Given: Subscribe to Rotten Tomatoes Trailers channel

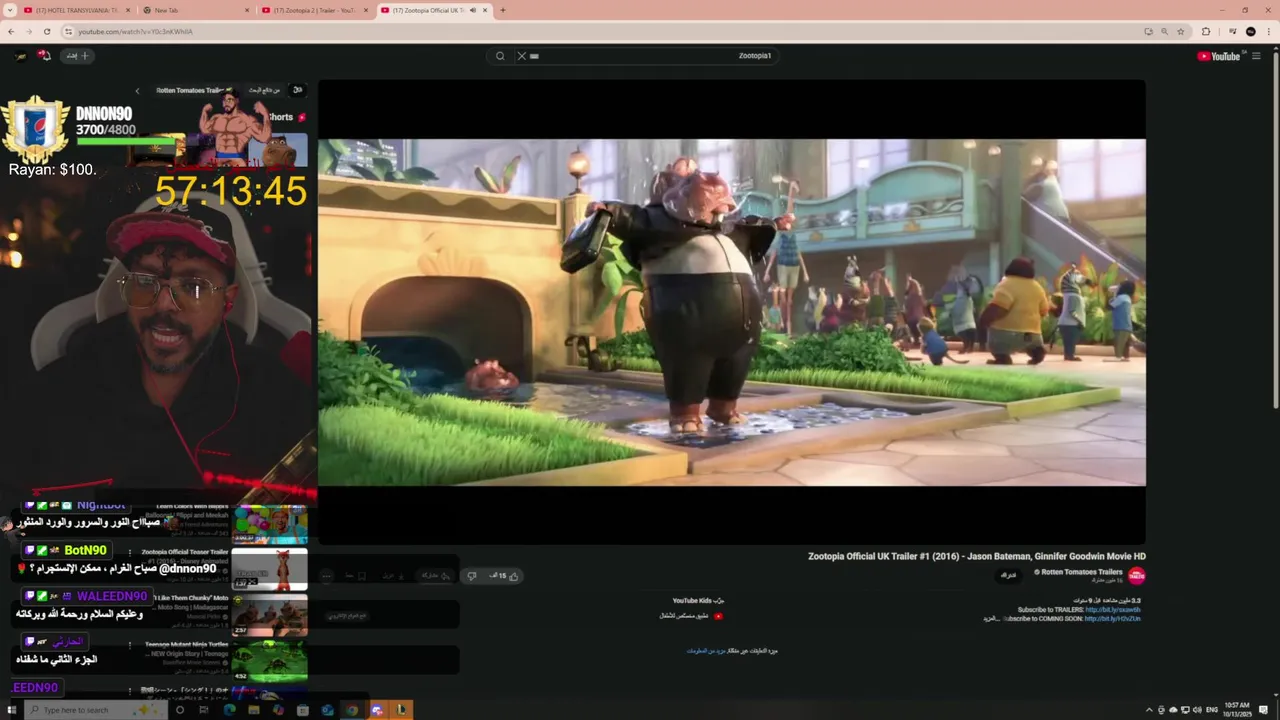Looking at the screenshot, I should [1008, 575].
